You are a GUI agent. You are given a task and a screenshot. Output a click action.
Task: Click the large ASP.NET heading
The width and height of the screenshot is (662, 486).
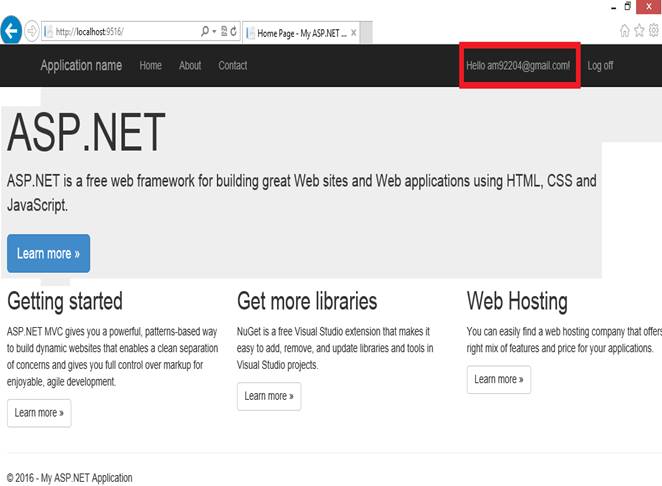86,132
